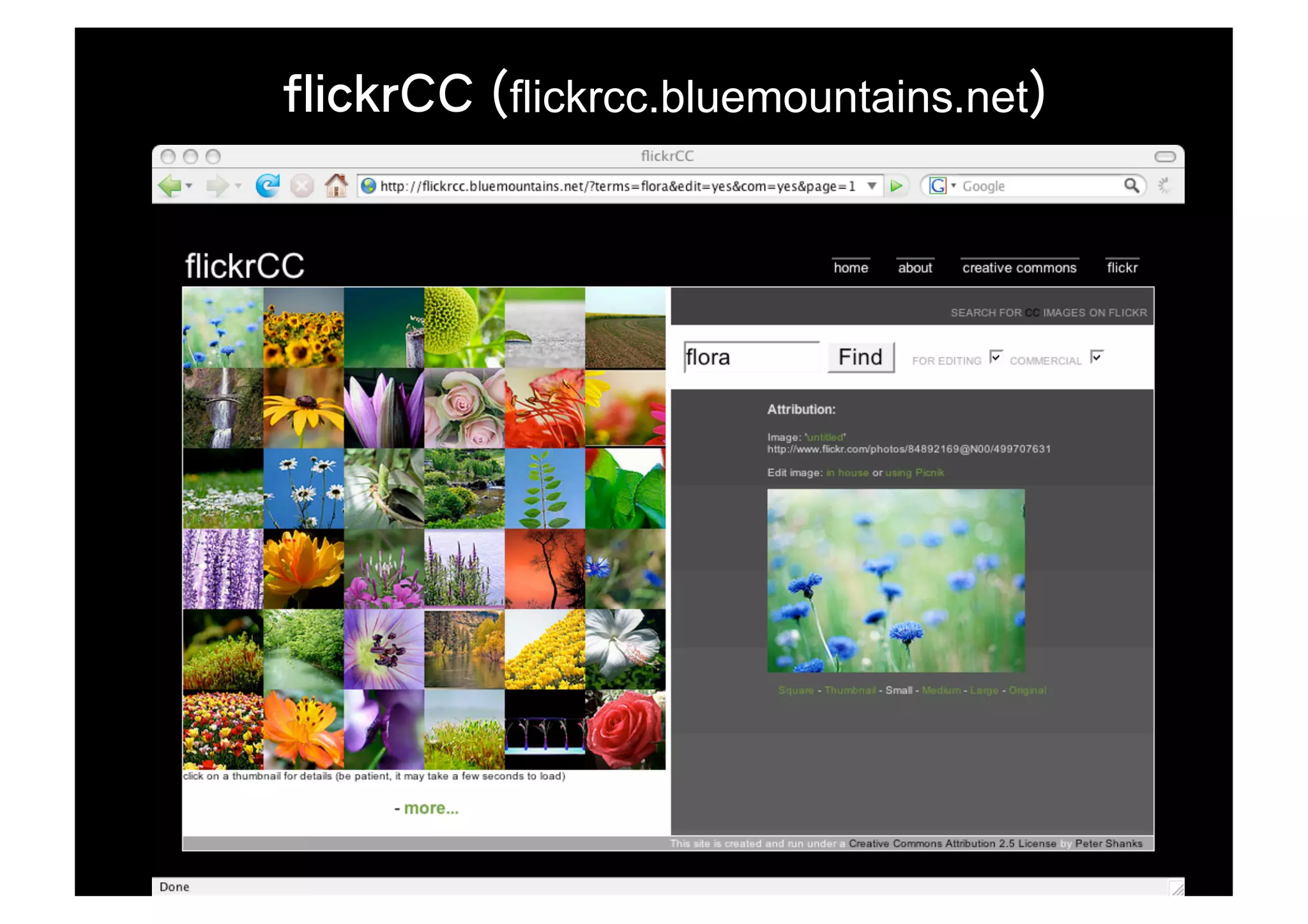1308x924 pixels.
Task: Select the tree silhouette on orange sky thumbnail
Action: [545, 569]
